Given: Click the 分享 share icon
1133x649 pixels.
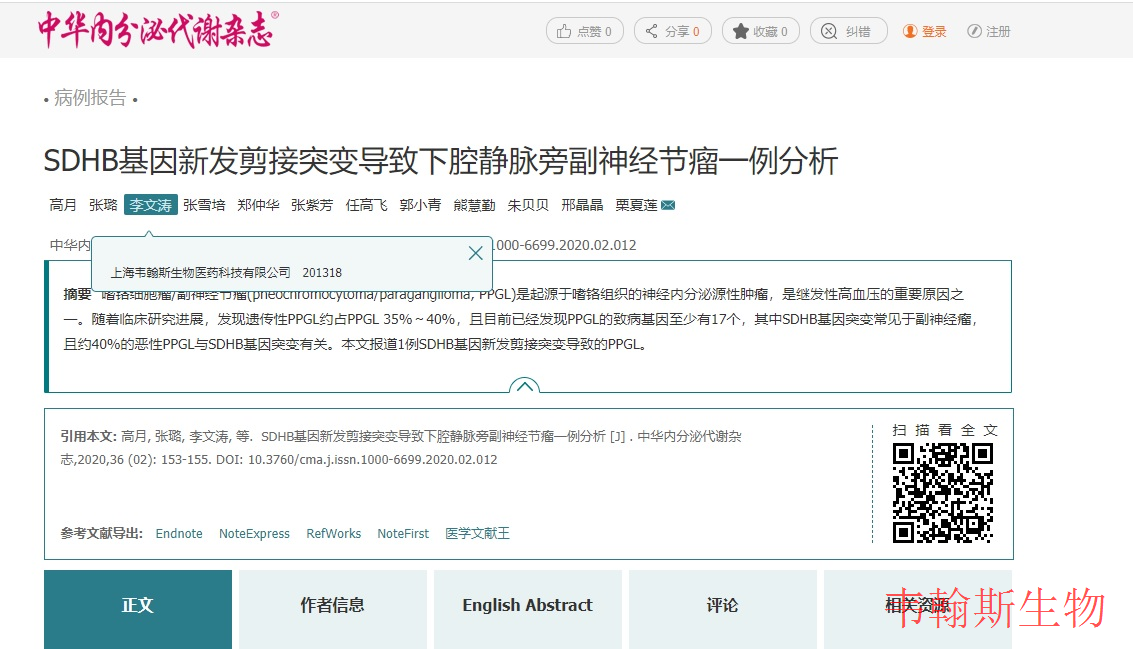Looking at the screenshot, I should pyautogui.click(x=652, y=31).
